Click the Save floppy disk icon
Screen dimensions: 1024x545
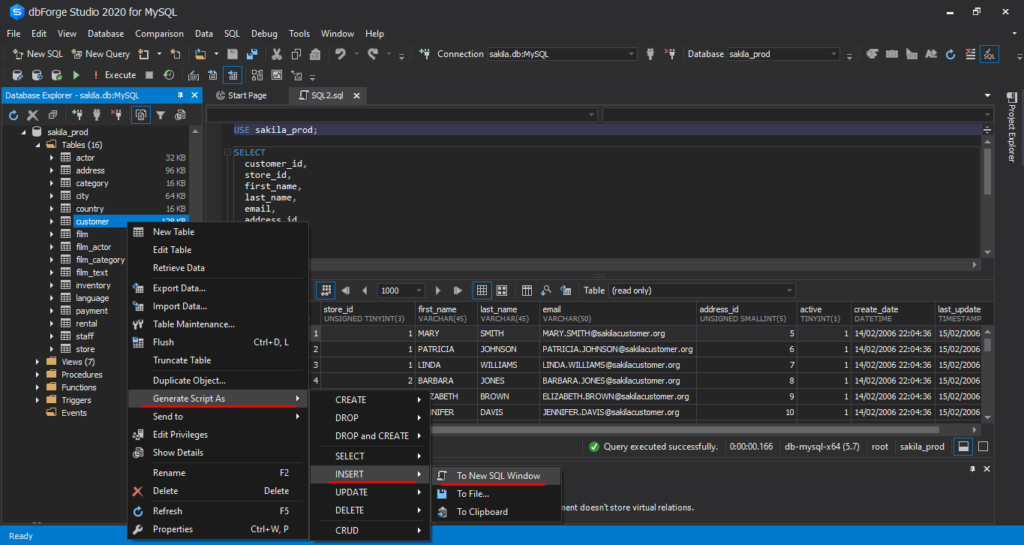pos(232,54)
